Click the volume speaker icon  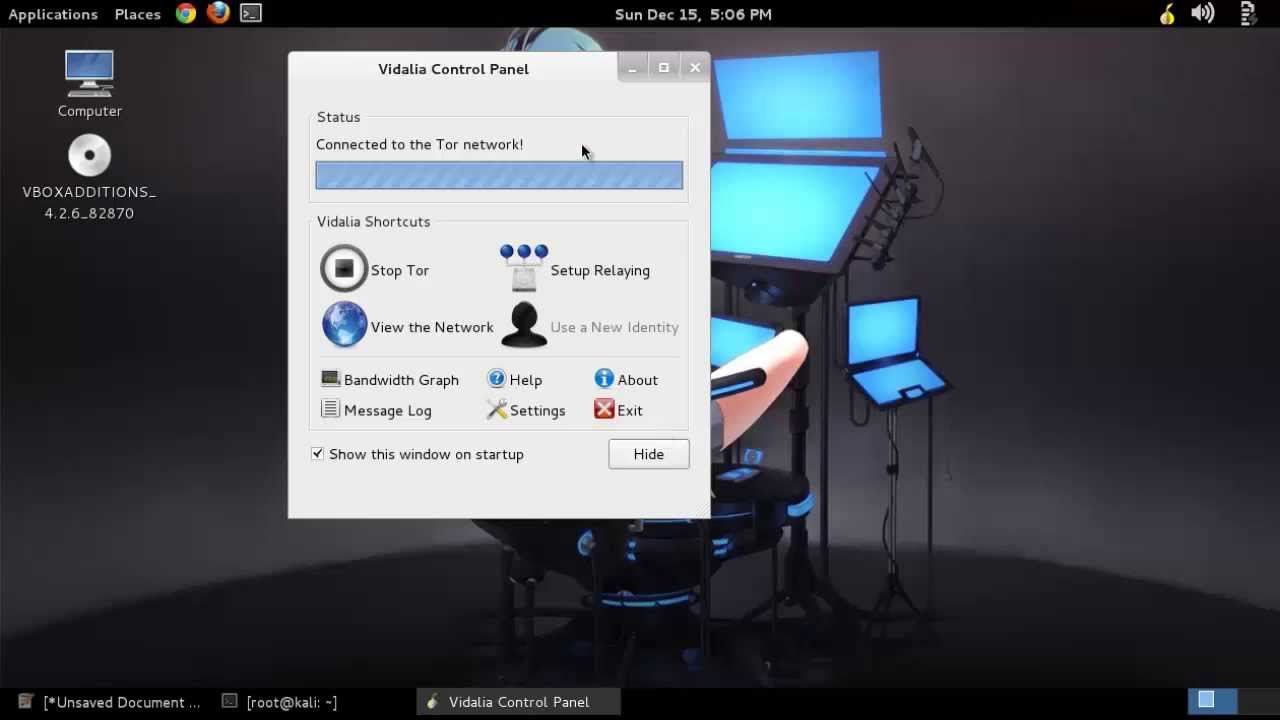coord(1203,13)
